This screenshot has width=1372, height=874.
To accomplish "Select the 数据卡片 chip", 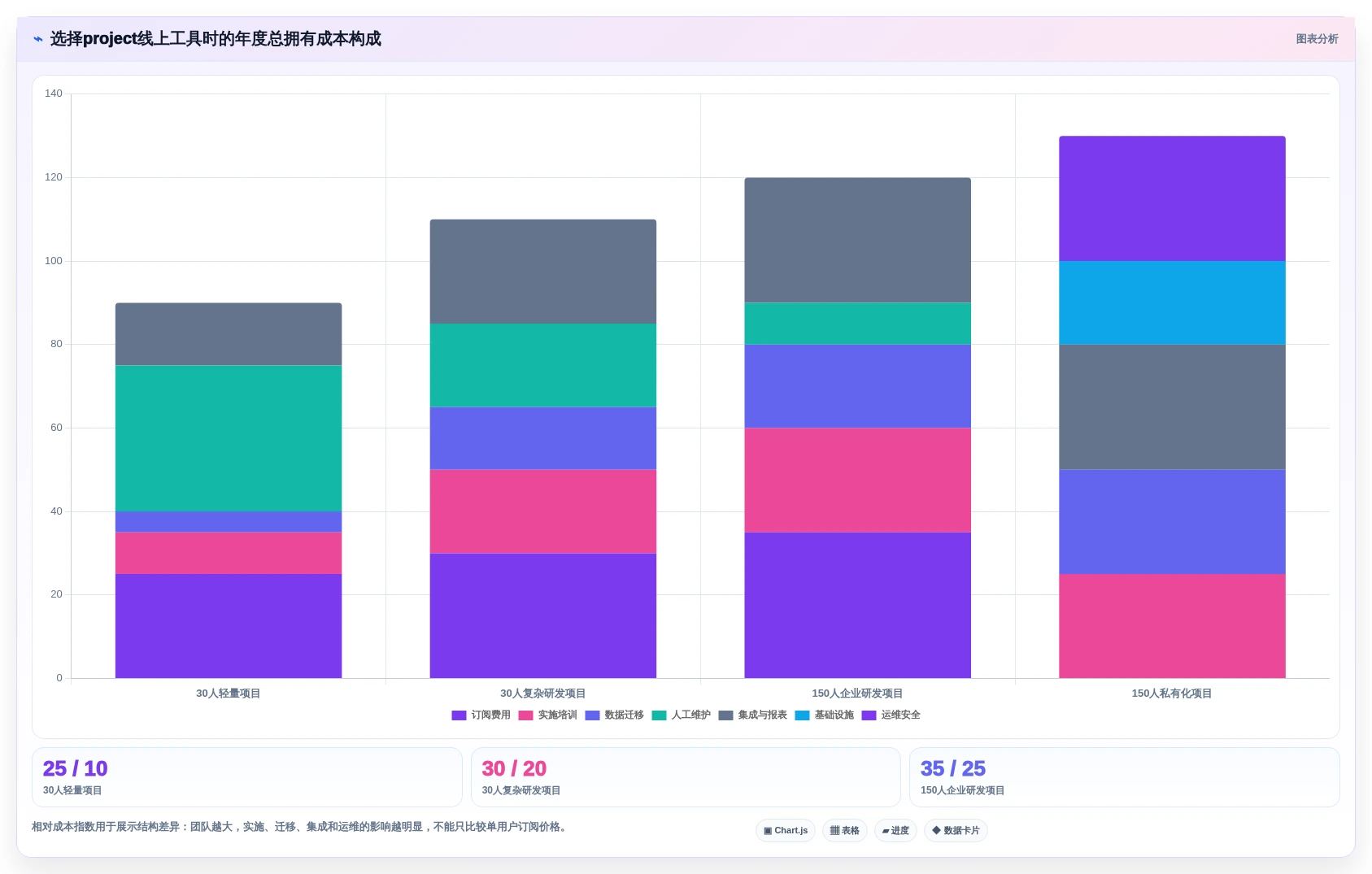I will pyautogui.click(x=956, y=830).
